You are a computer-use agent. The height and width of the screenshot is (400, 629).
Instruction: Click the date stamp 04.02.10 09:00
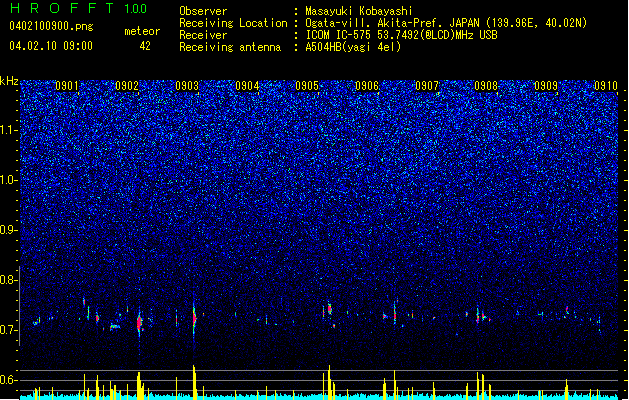pyautogui.click(x=51, y=46)
